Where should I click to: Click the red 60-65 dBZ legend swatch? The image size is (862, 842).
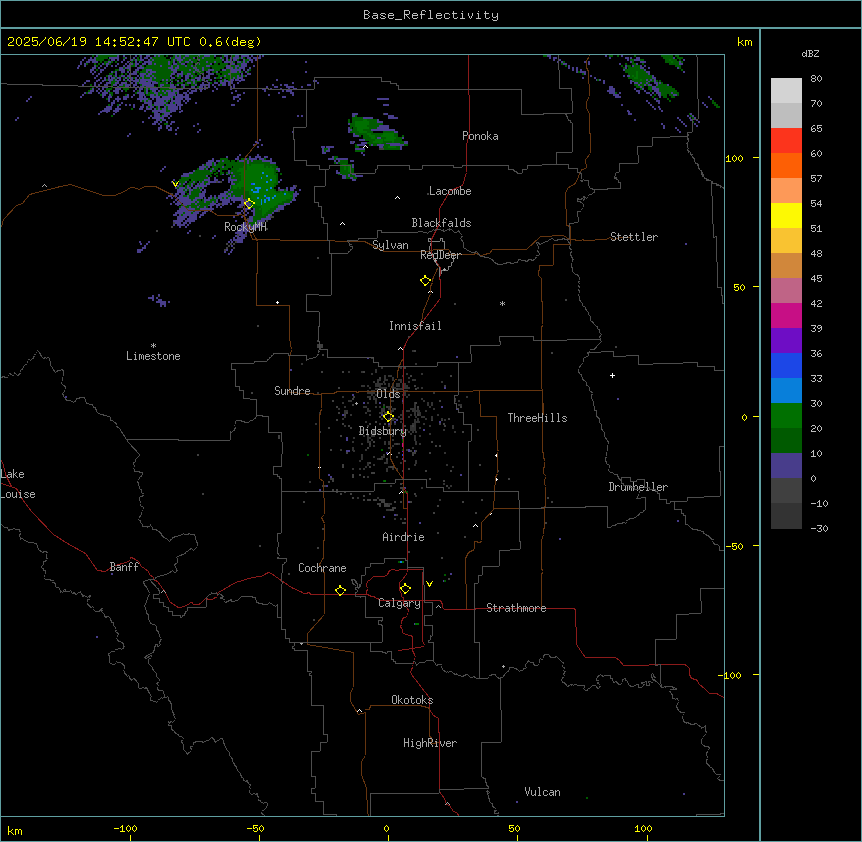click(786, 141)
